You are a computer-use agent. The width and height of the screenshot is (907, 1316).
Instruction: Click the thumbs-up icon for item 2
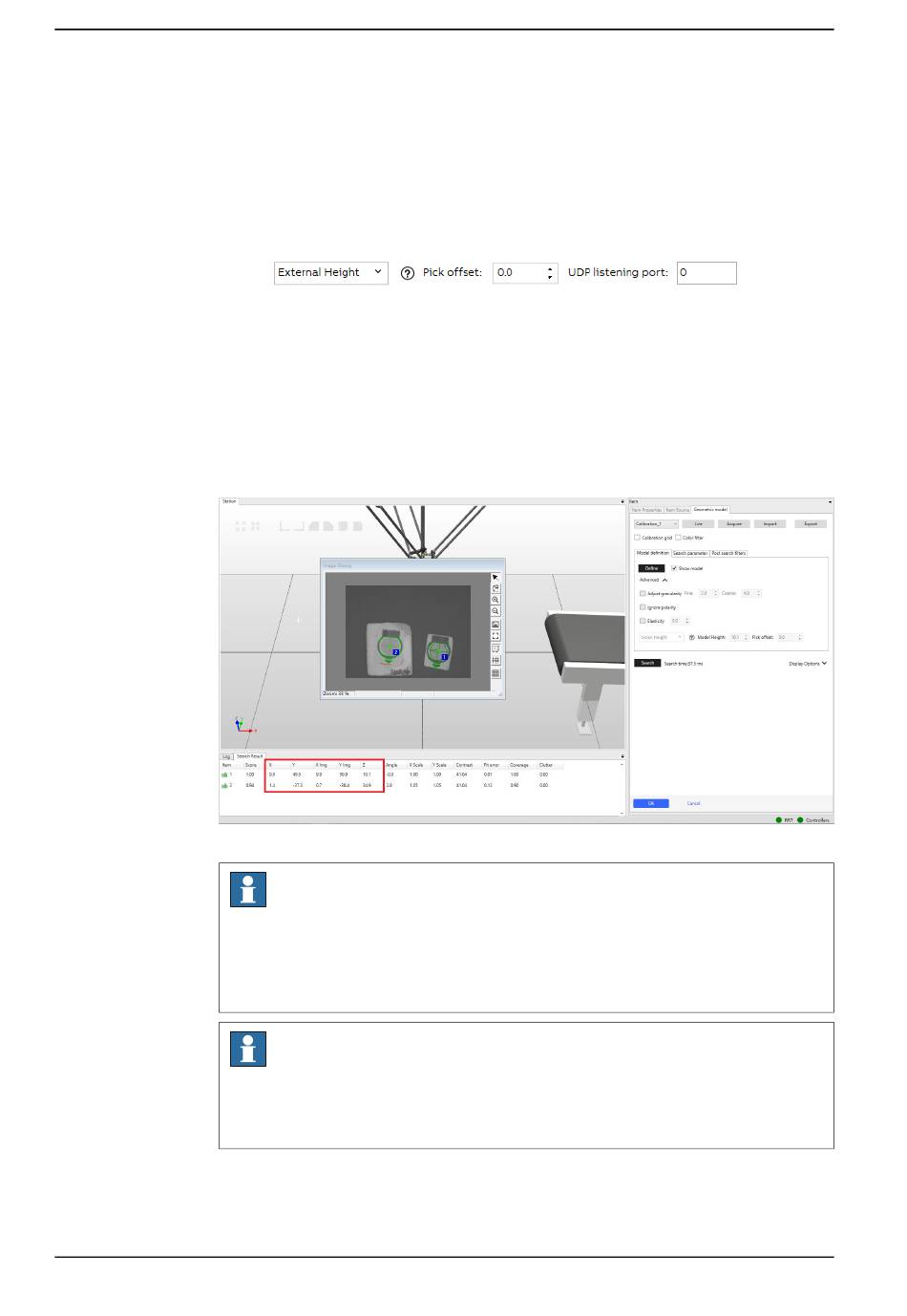point(224,785)
